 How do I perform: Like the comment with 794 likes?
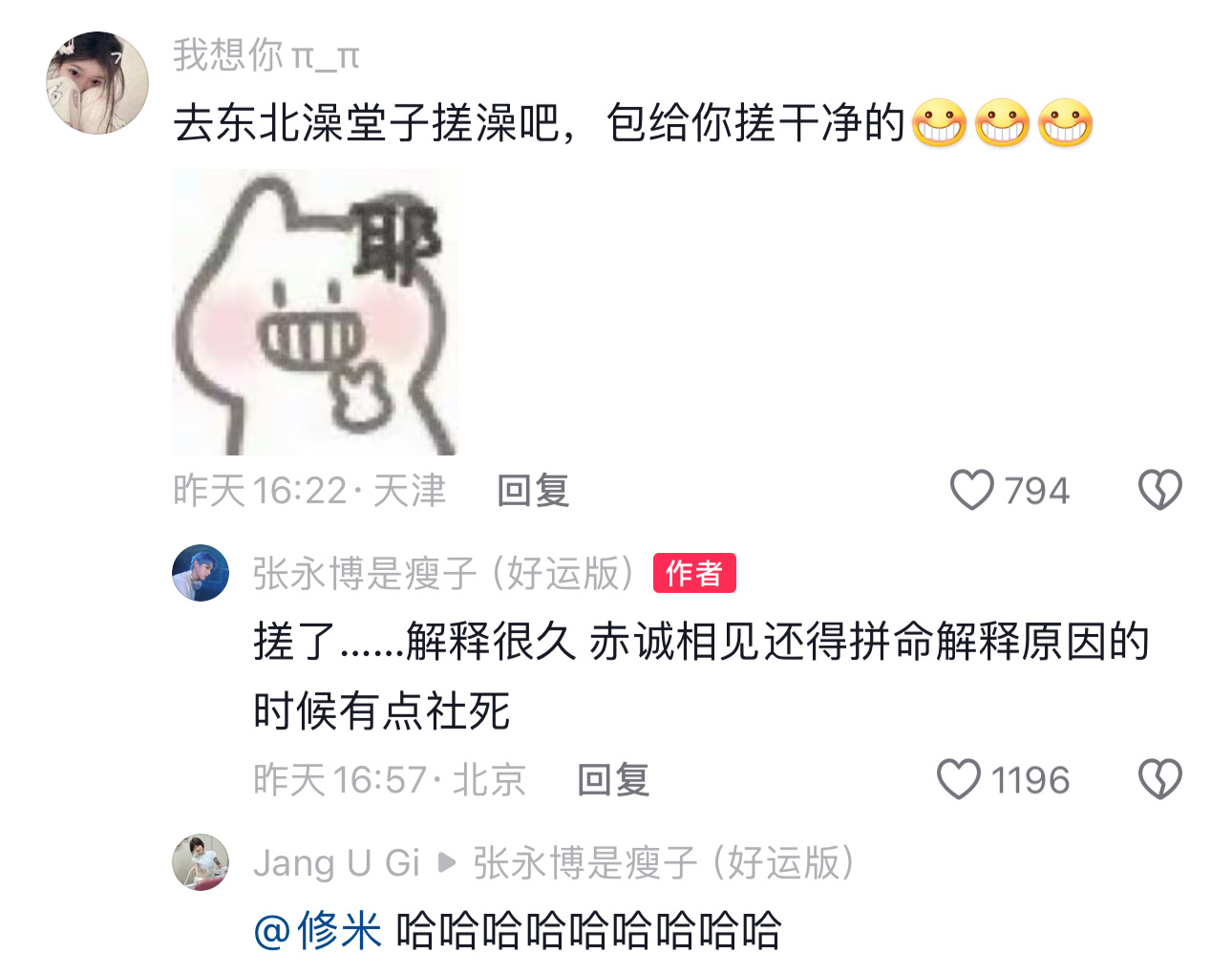coord(971,490)
